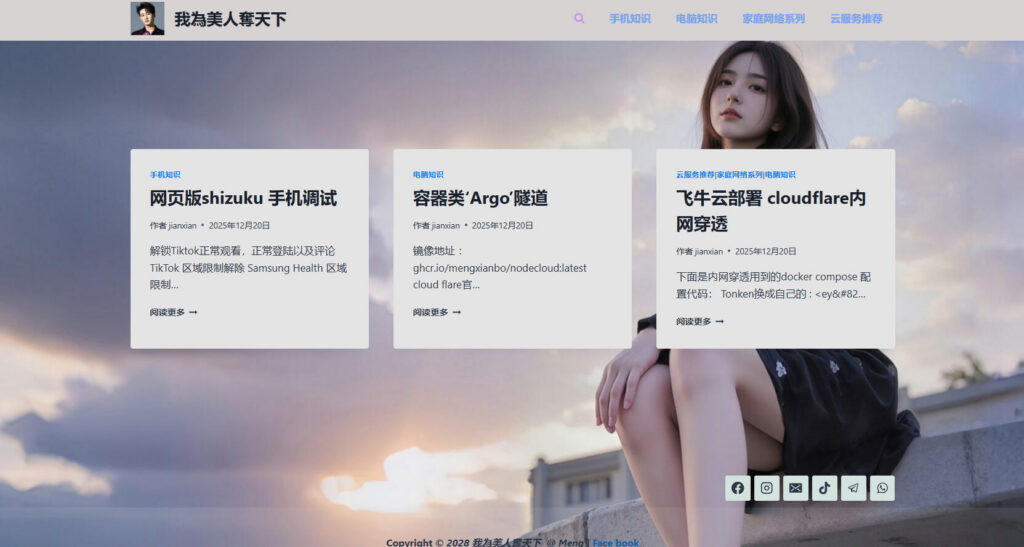Click the search magnifier icon in header

579,18
